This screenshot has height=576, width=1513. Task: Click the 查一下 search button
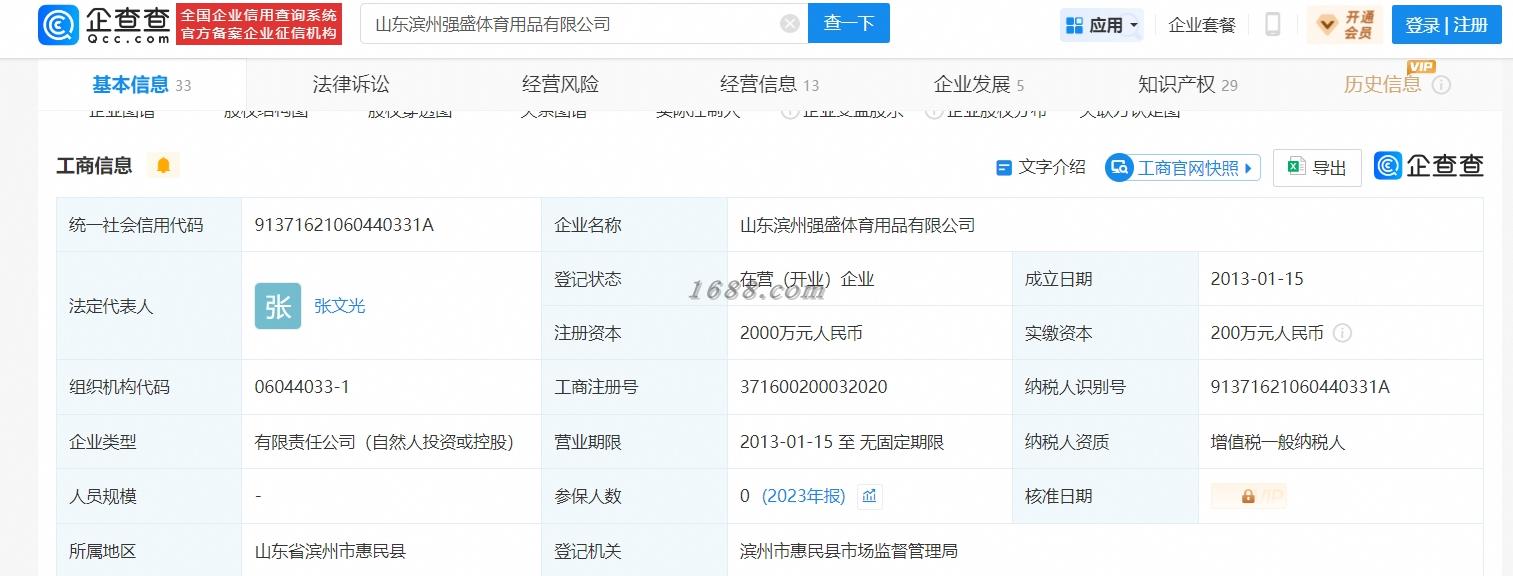pos(849,24)
